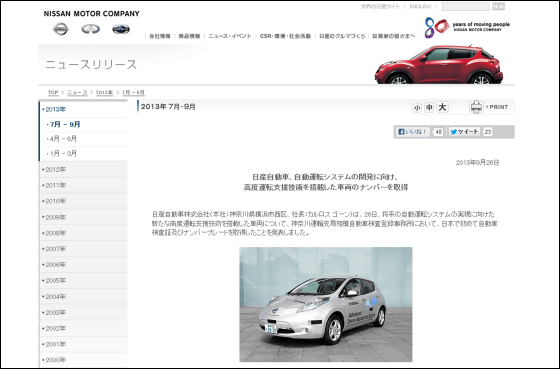The width and height of the screenshot is (560, 369).
Task: Click the Infiniti brand logo
Action: (90, 29)
